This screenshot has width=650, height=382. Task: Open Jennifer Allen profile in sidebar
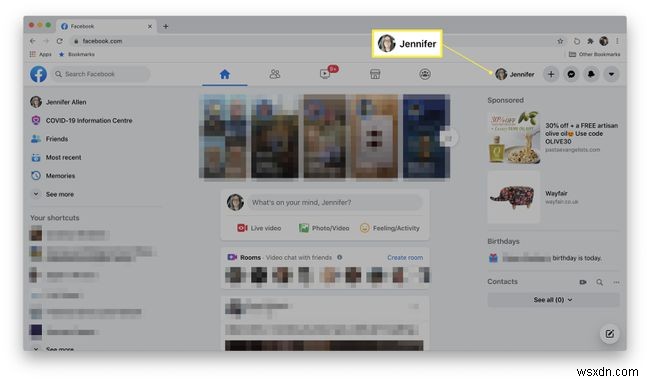coord(58,102)
